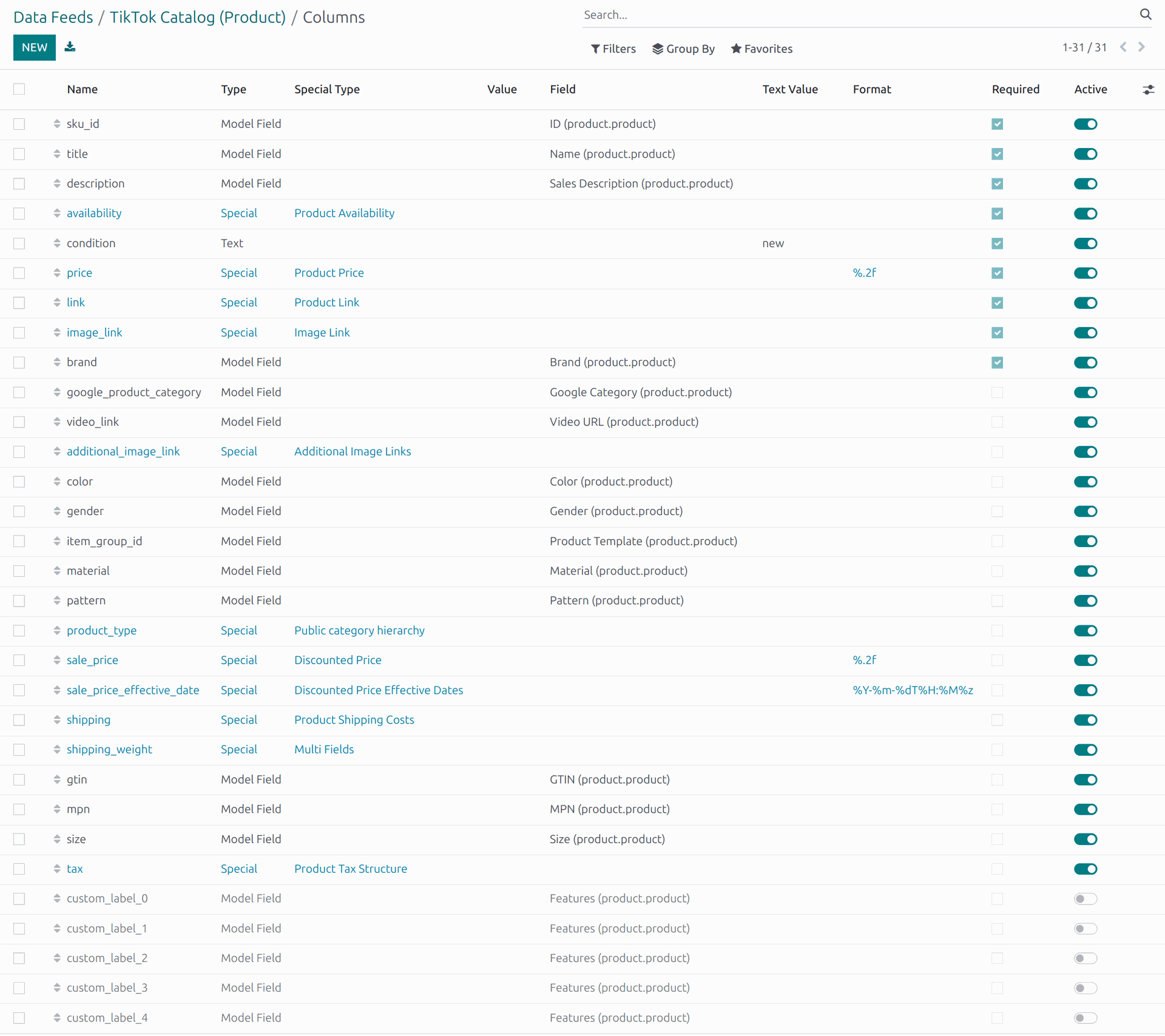Enable the Active toggle for custom_label_0
This screenshot has height=1036, width=1165.
tap(1086, 899)
